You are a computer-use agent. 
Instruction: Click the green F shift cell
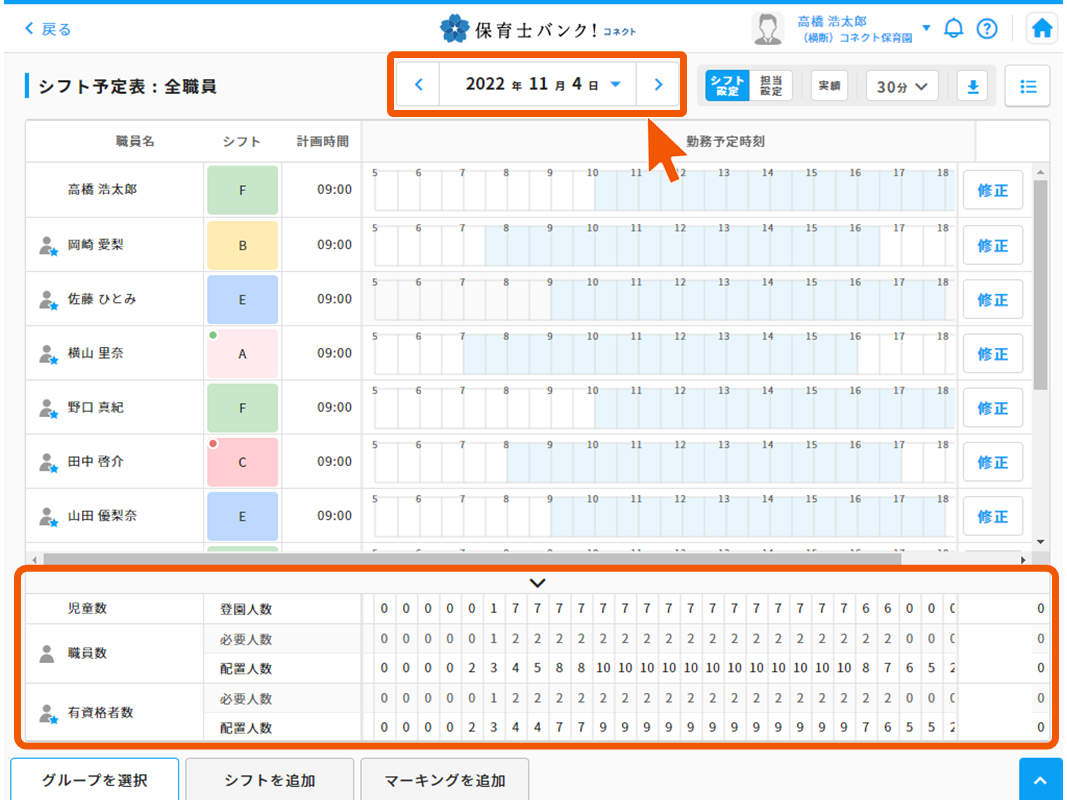242,190
